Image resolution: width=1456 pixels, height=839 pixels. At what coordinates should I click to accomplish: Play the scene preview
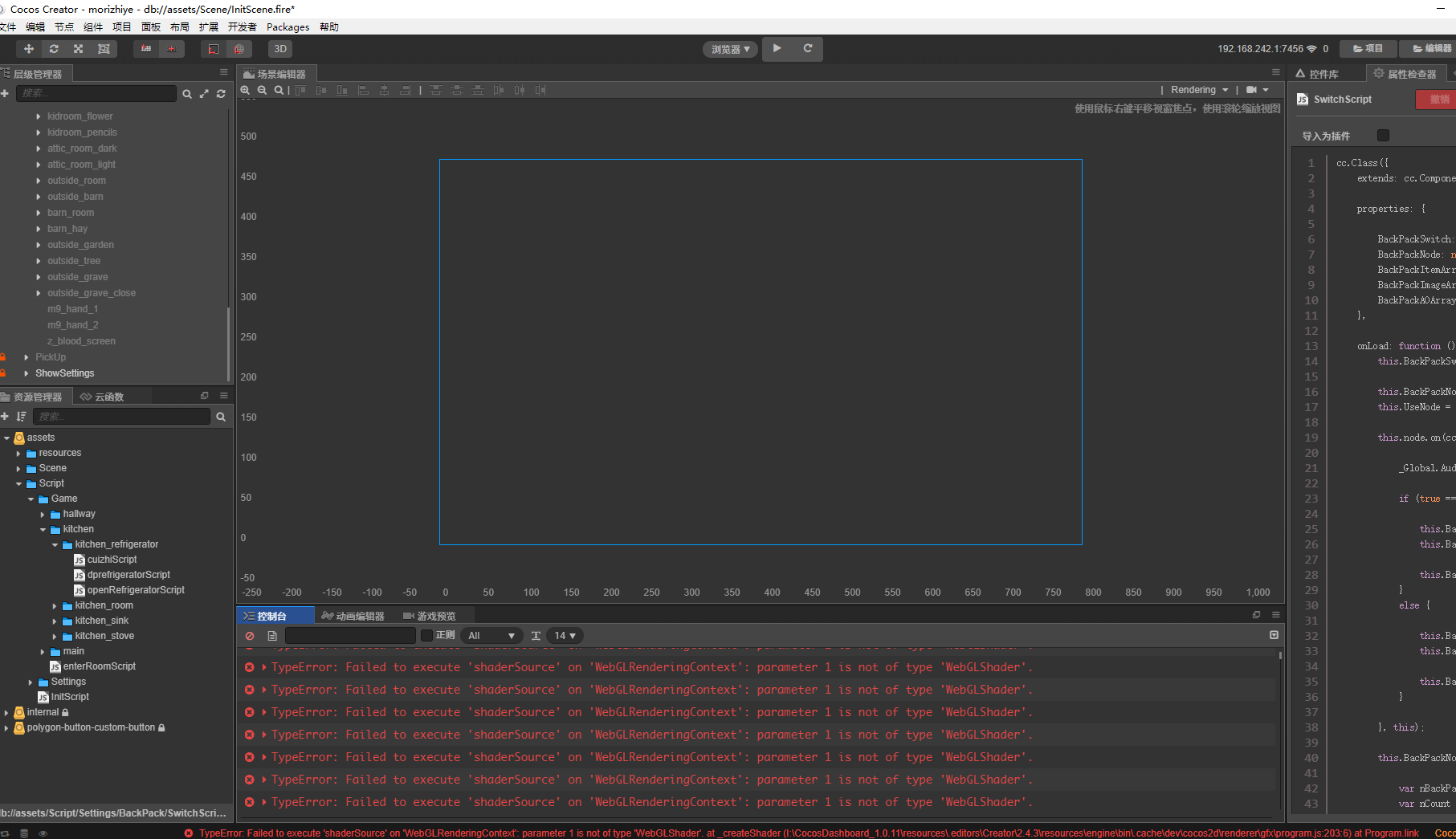point(777,49)
